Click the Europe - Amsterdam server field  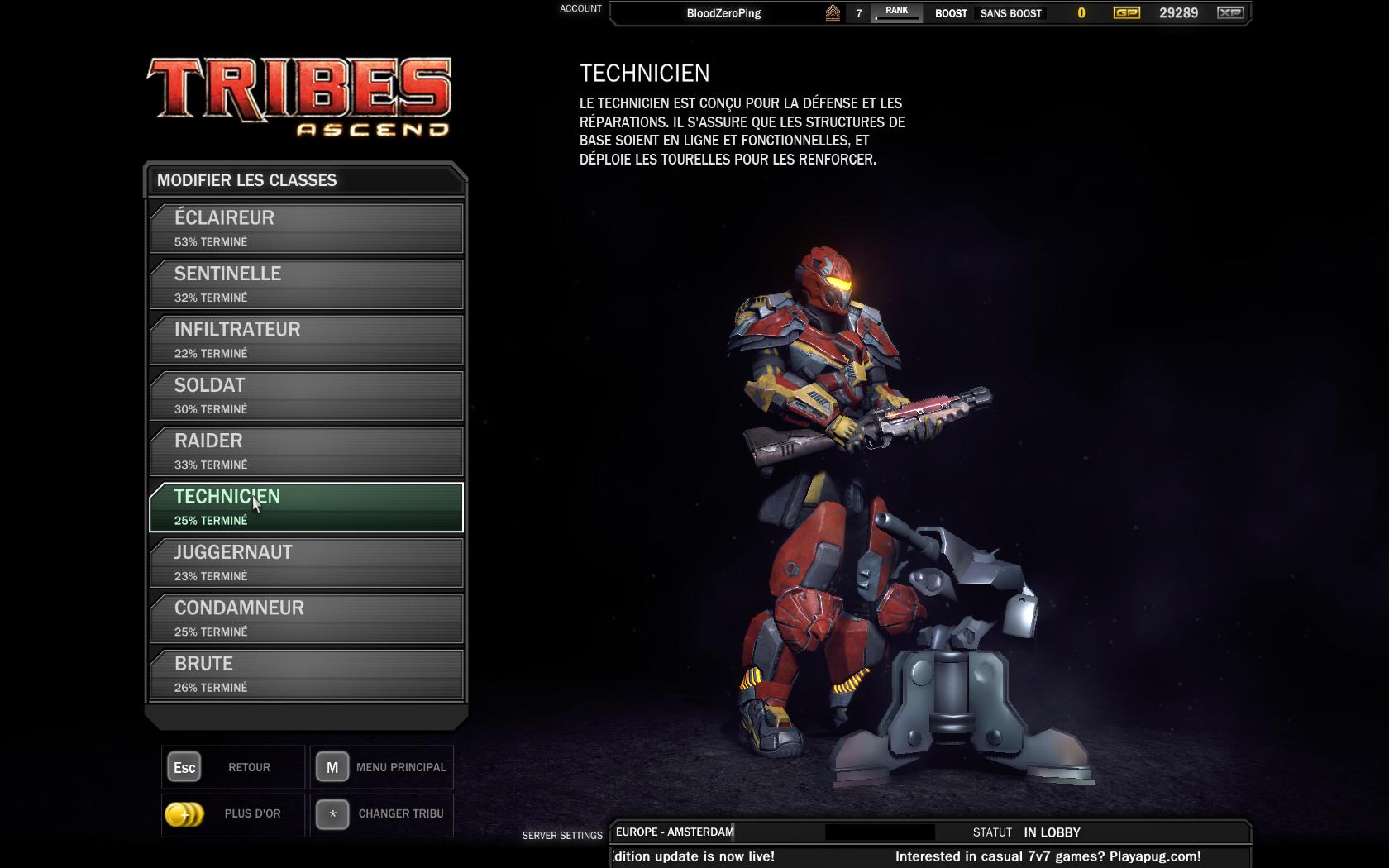click(675, 832)
